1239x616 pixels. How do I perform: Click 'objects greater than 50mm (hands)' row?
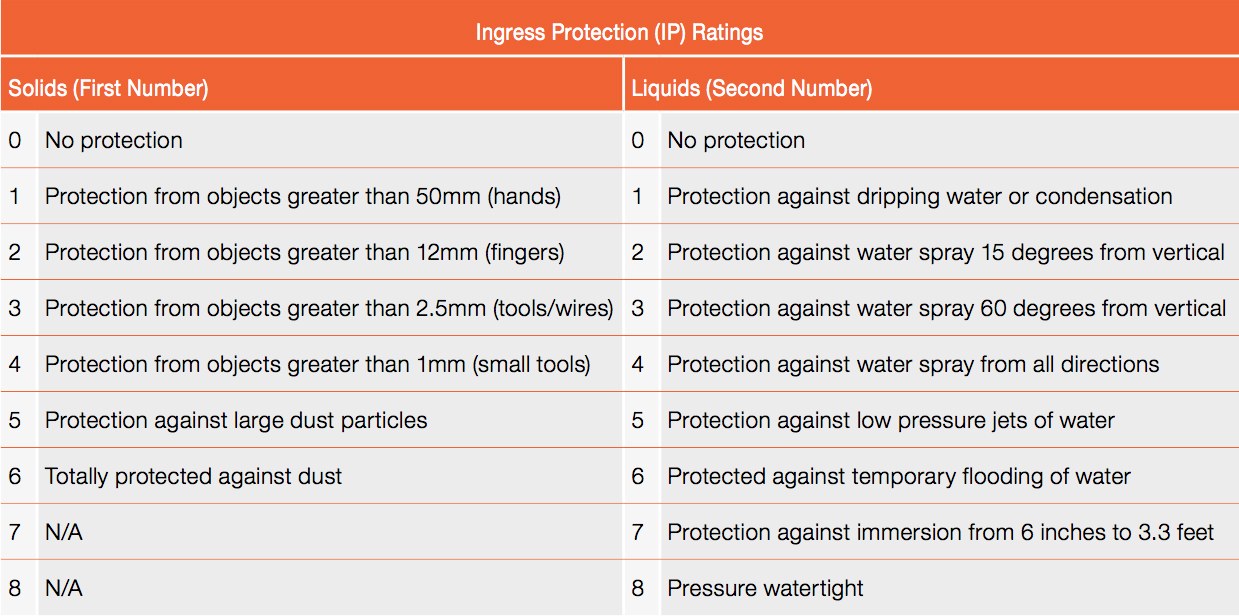(302, 196)
